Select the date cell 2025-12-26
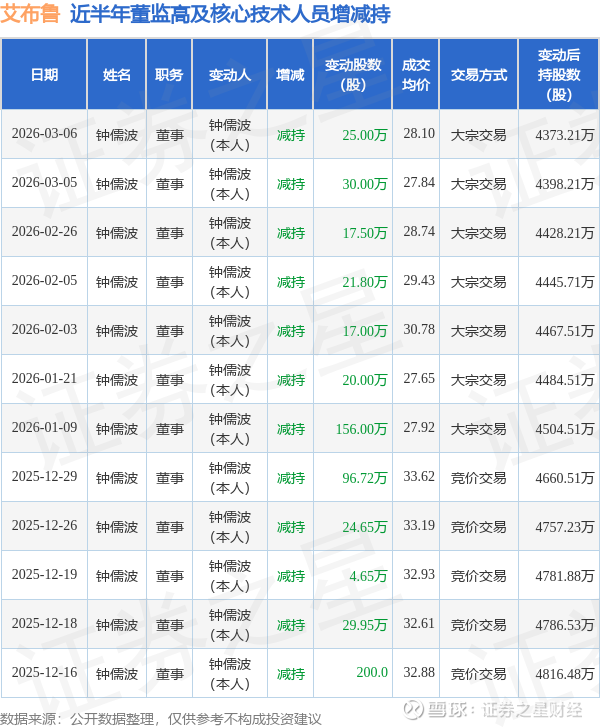 coord(45,526)
